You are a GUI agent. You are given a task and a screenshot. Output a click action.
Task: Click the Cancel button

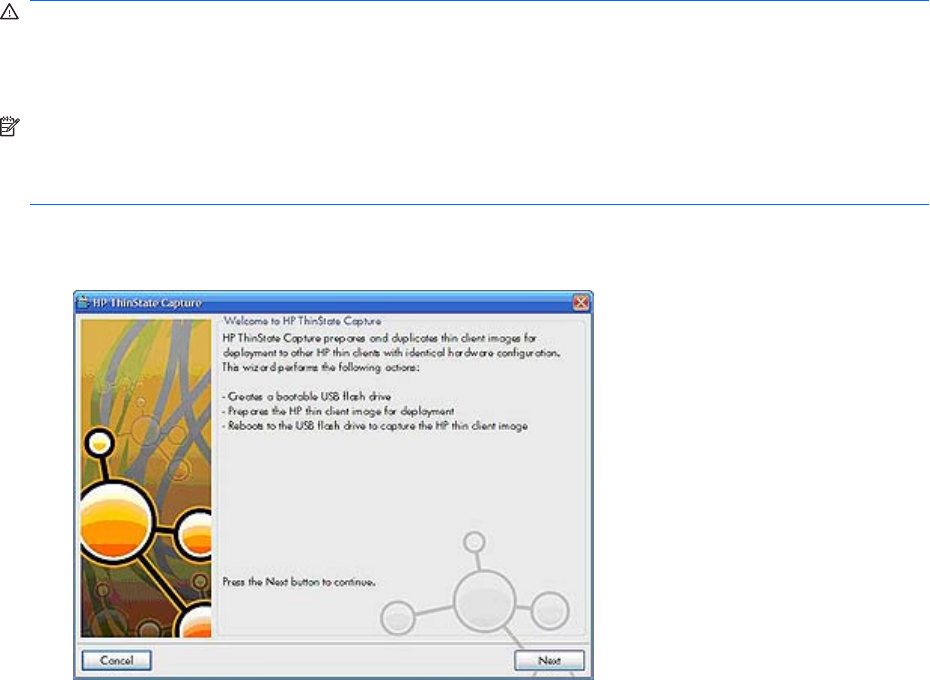pos(117,660)
